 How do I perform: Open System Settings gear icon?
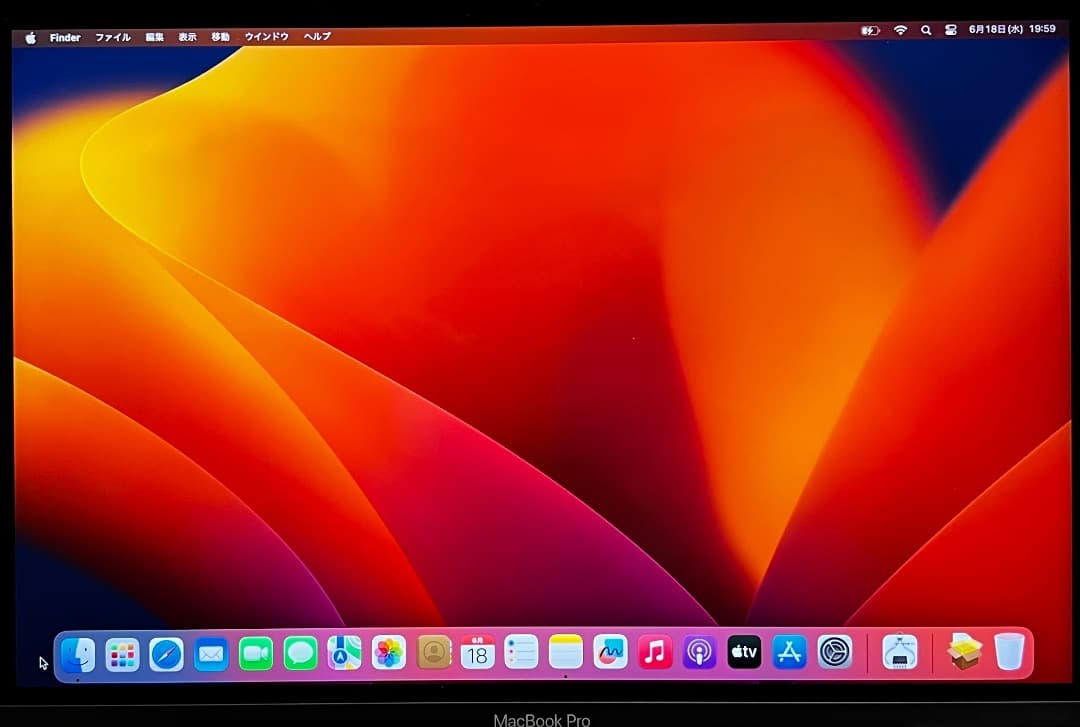pos(834,652)
